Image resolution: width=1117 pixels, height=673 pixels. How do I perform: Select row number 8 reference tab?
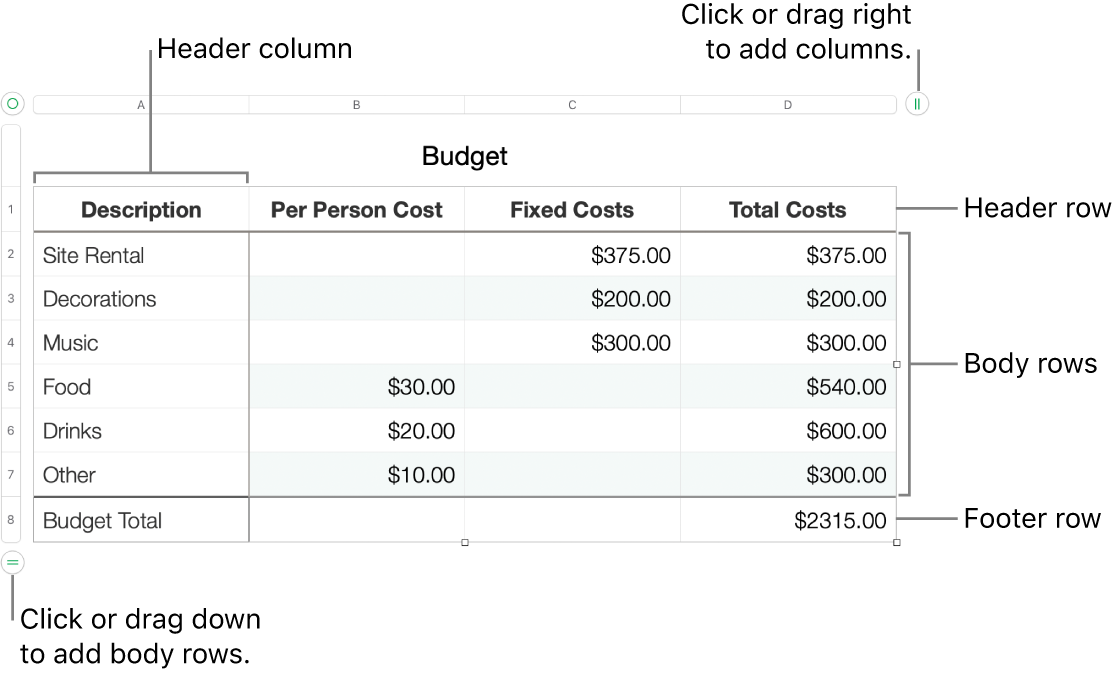tap(11, 520)
